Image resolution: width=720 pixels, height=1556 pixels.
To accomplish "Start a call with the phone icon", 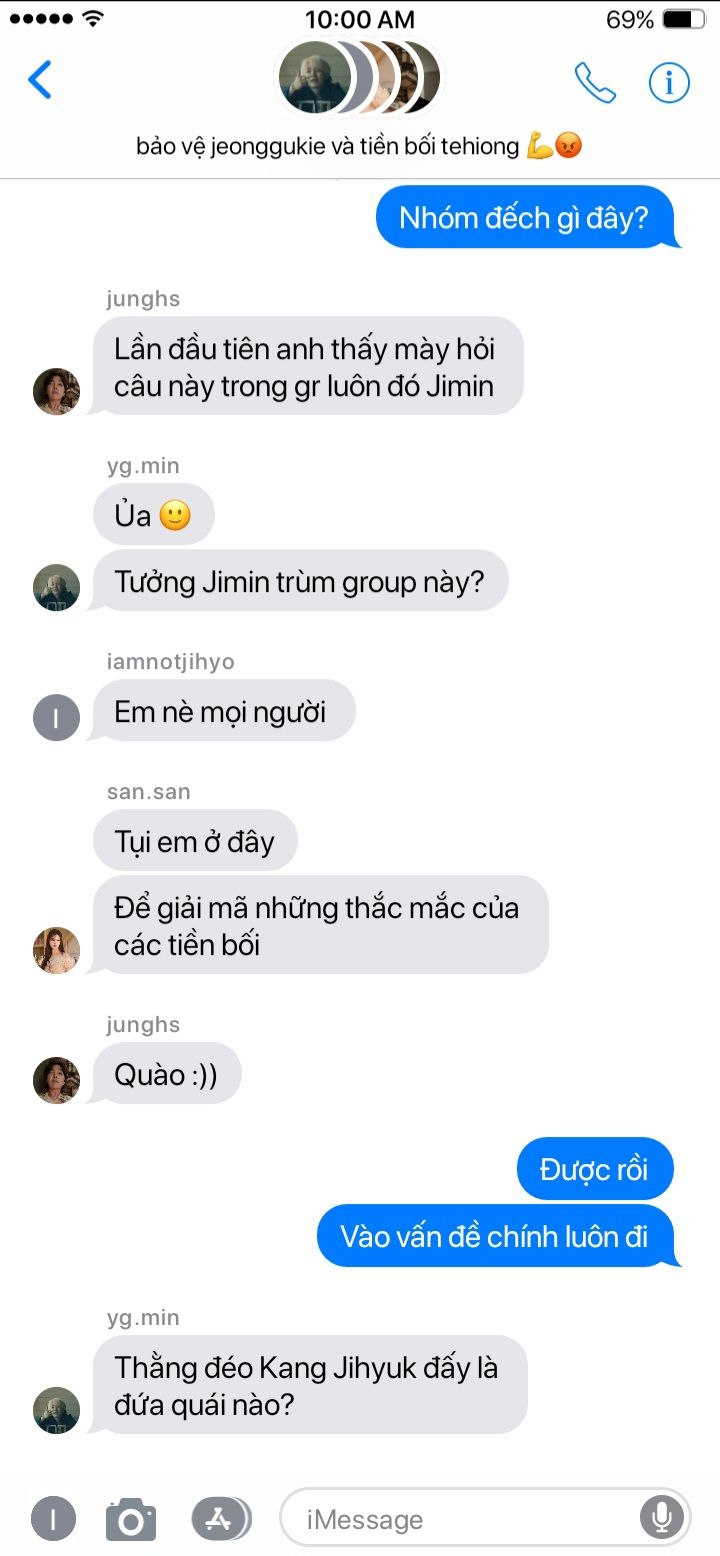I will tap(595, 83).
